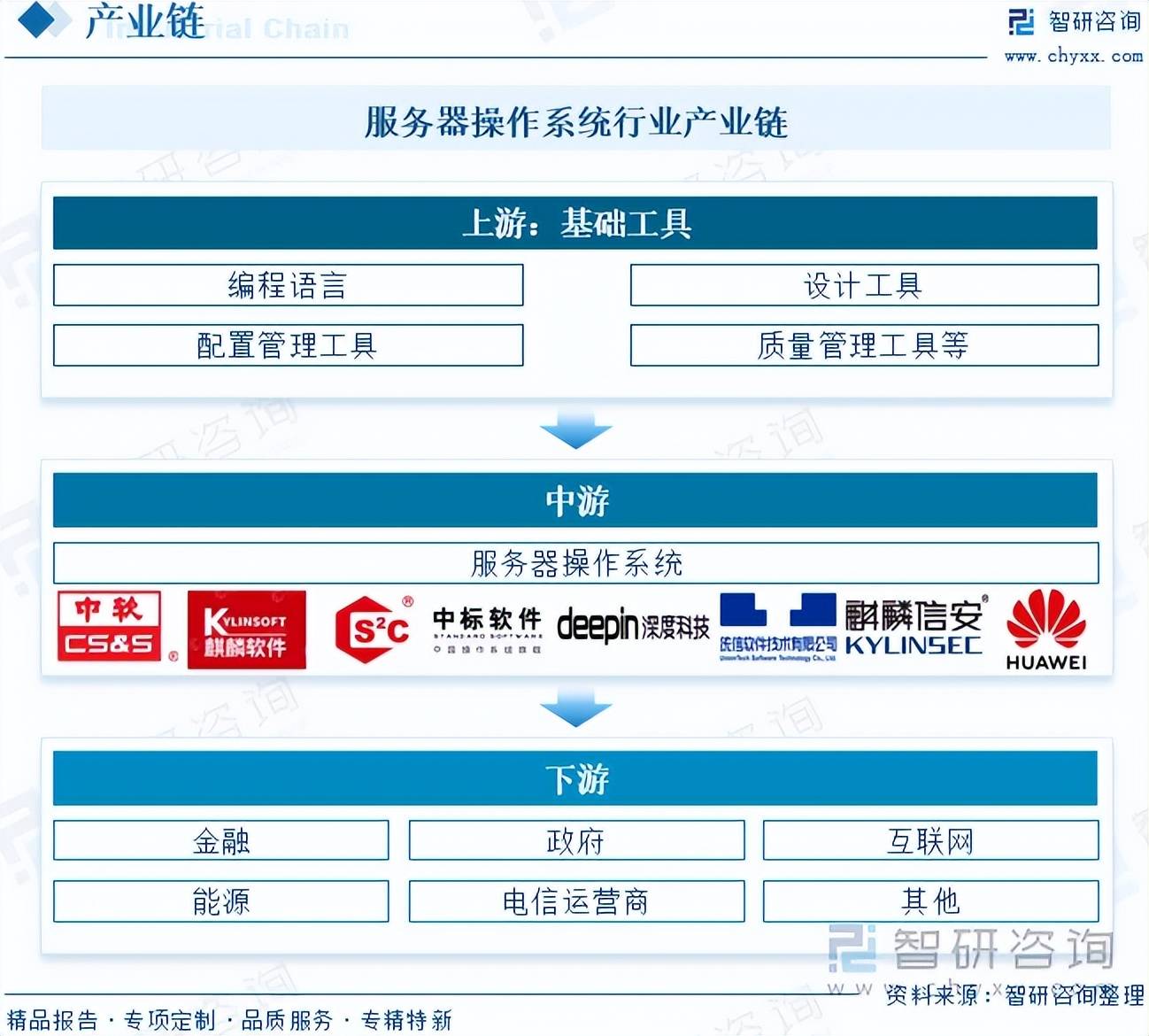Select the 上游：基础工具 header bar
Screen dimensions: 1149x1036
pos(574,223)
